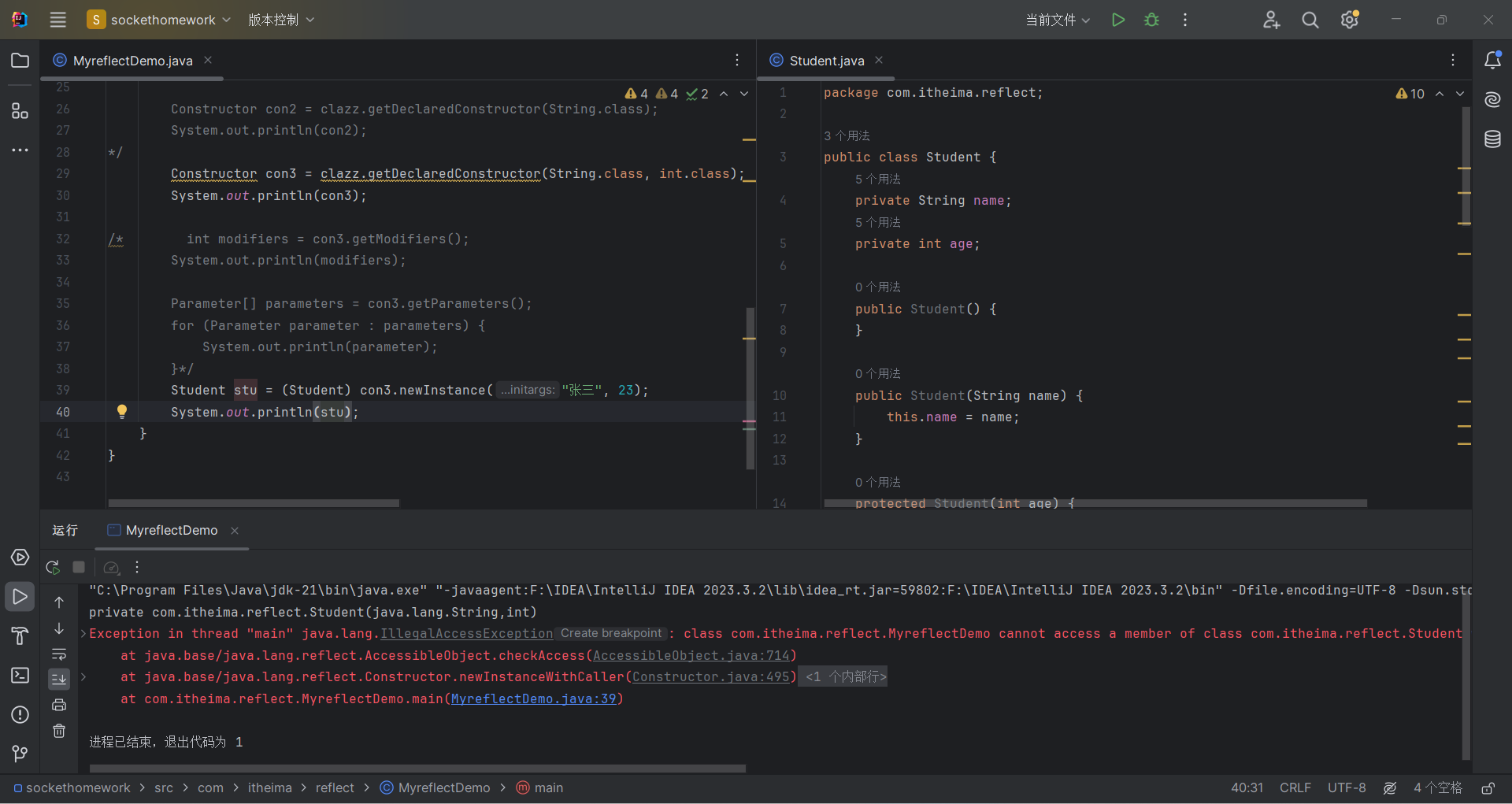1512x804 pixels.
Task: Stop the running process button
Action: pyautogui.click(x=79, y=567)
